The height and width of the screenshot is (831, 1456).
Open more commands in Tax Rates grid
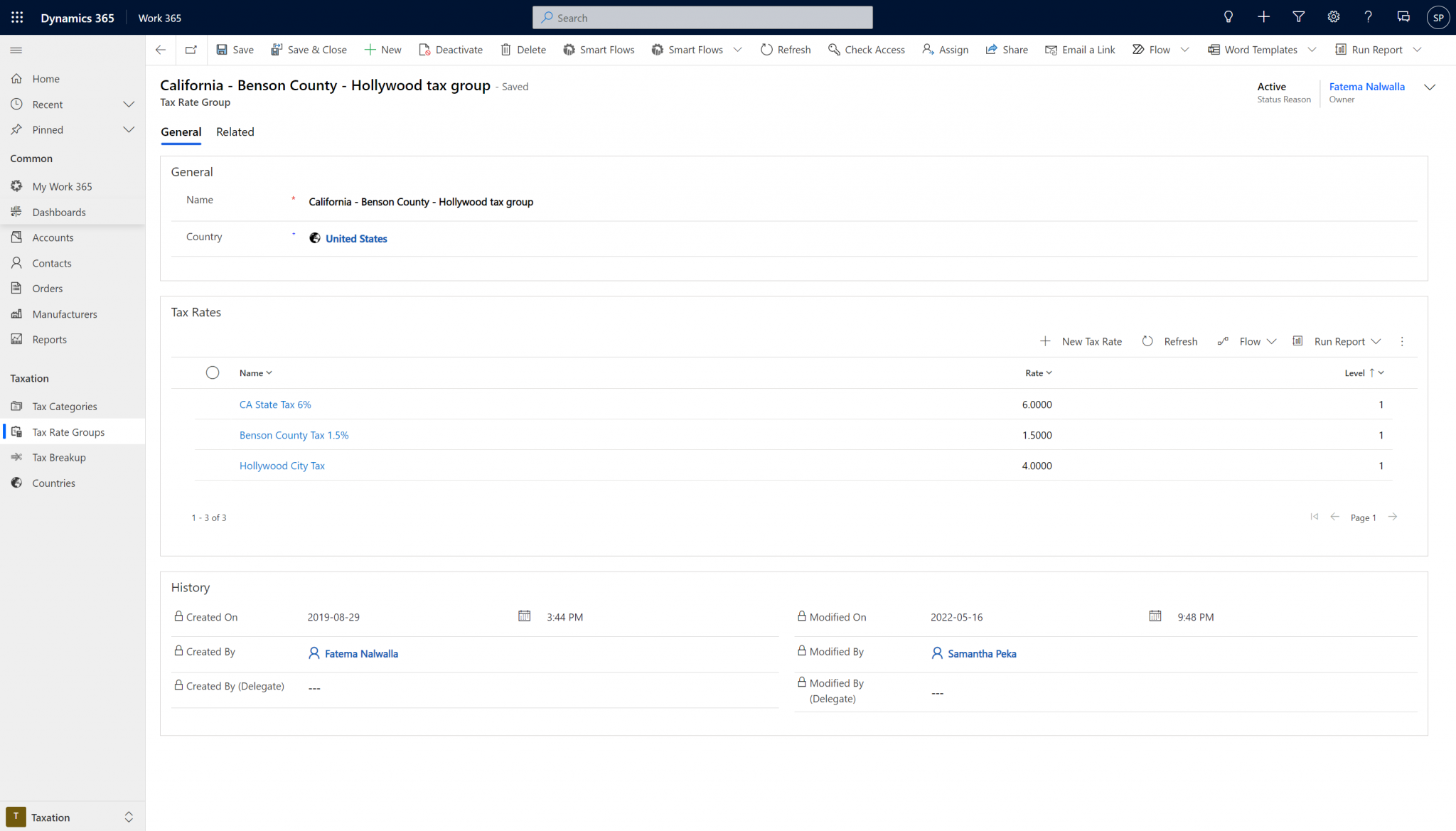[1402, 342]
